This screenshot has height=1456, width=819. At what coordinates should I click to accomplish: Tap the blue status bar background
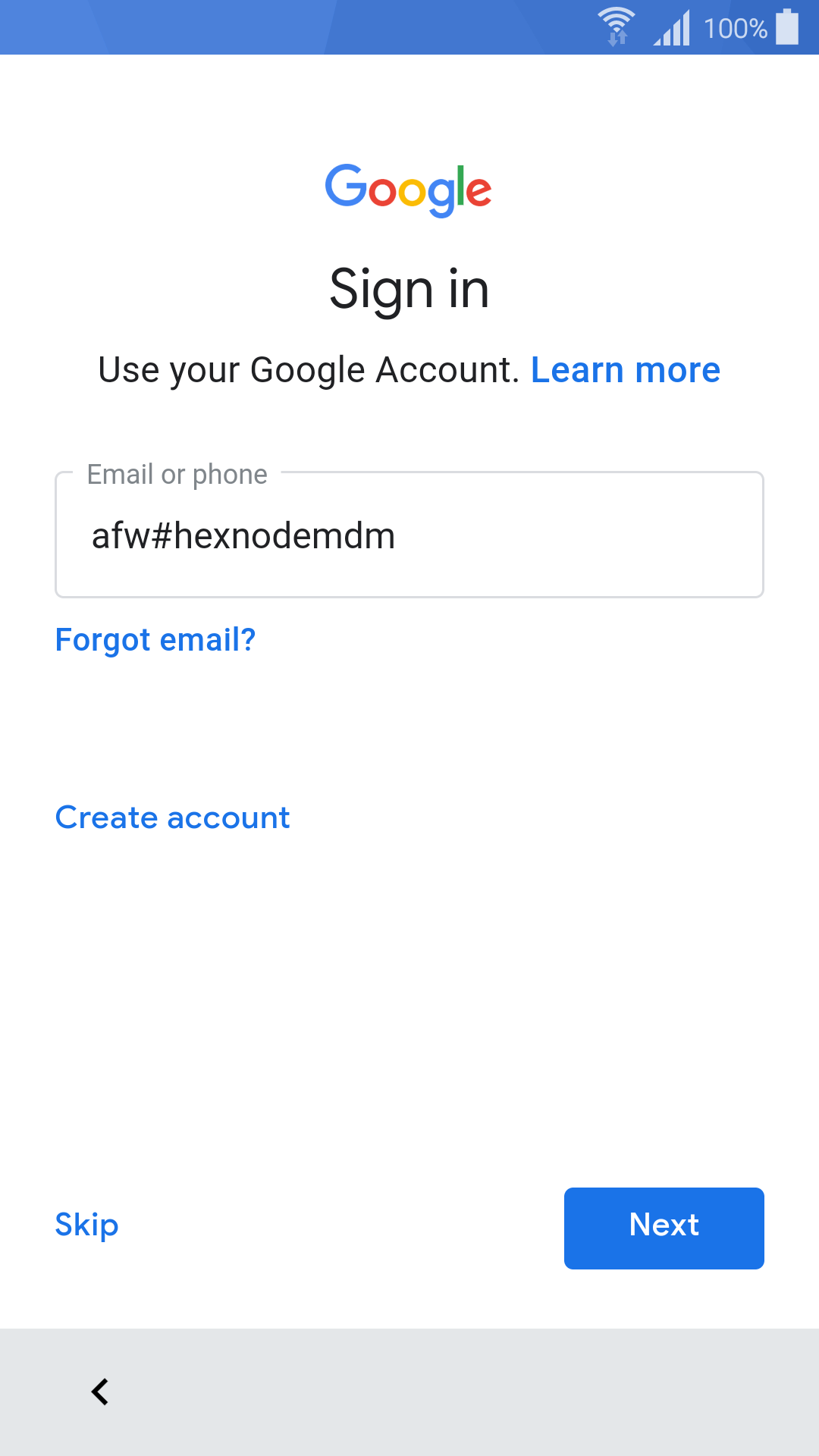coord(303,27)
